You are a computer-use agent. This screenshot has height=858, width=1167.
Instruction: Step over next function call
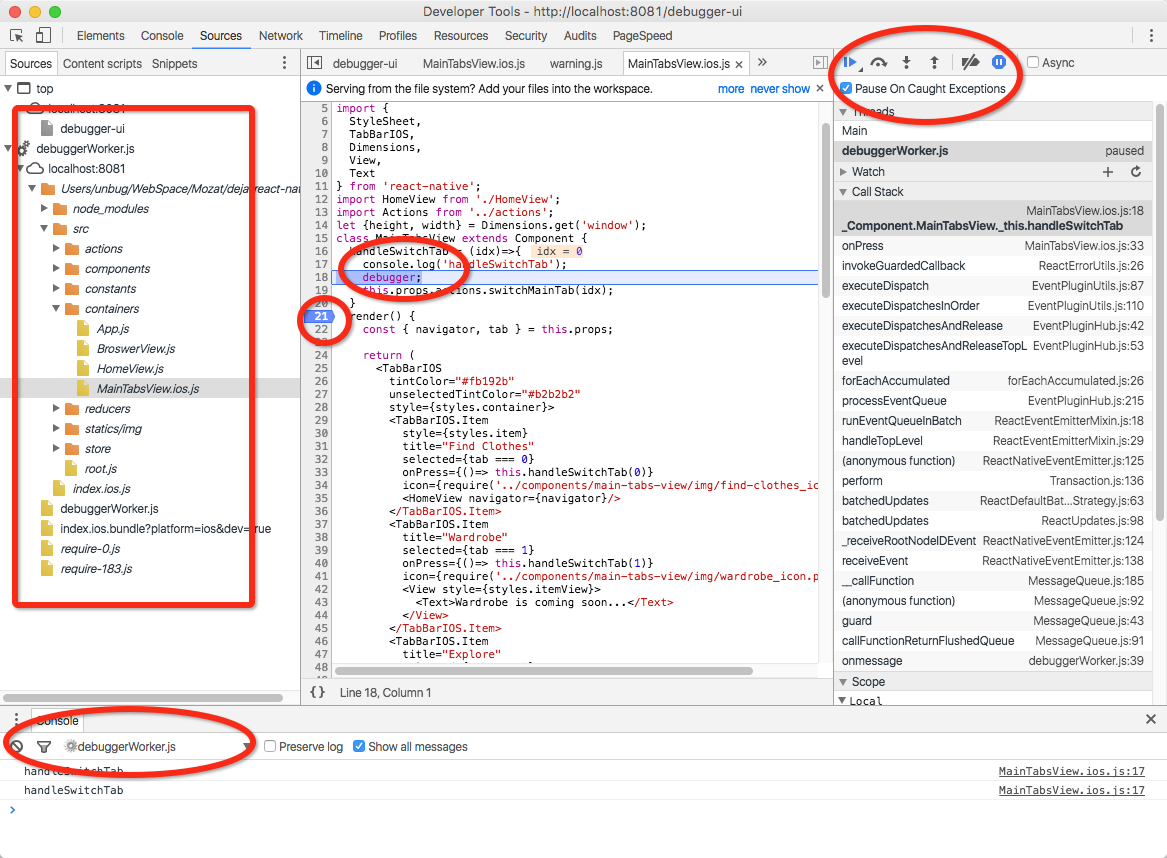point(879,63)
